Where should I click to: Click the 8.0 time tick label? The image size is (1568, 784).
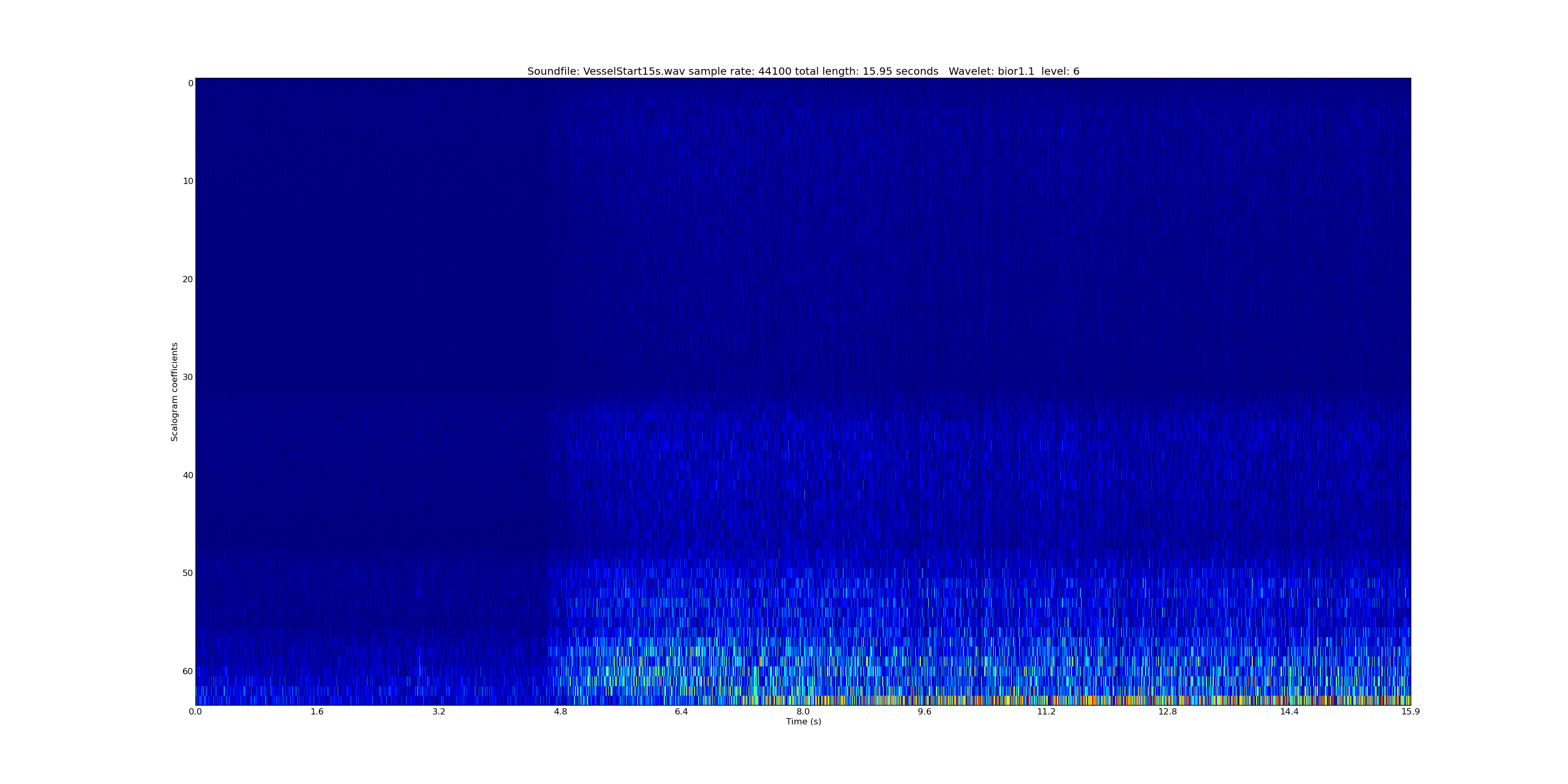(x=803, y=711)
